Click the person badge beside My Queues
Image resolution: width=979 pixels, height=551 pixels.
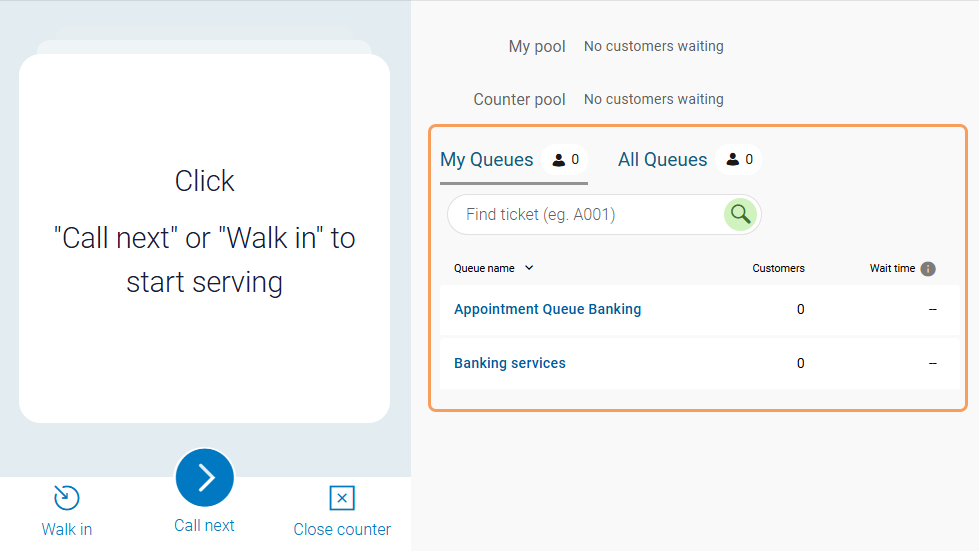(x=566, y=160)
